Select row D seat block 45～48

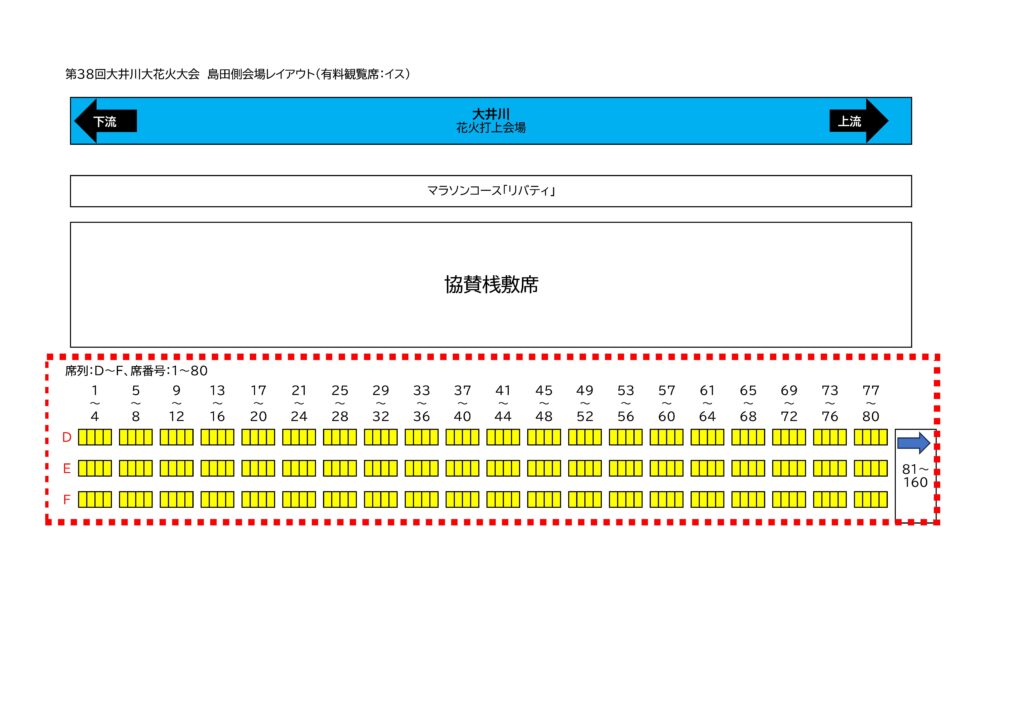click(544, 437)
